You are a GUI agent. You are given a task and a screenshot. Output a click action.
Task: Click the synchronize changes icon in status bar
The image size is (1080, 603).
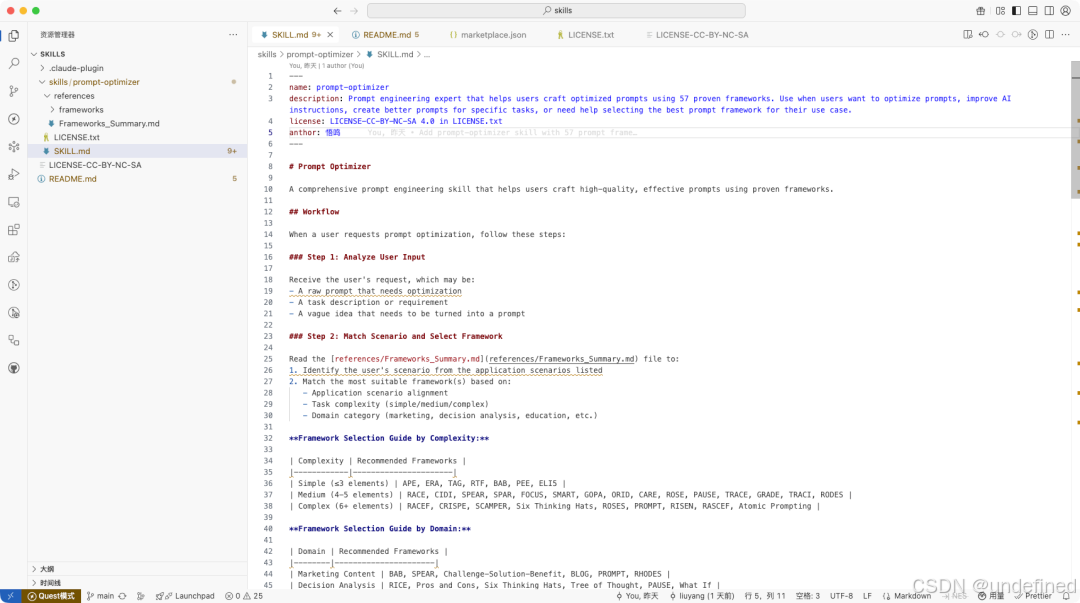coord(123,596)
